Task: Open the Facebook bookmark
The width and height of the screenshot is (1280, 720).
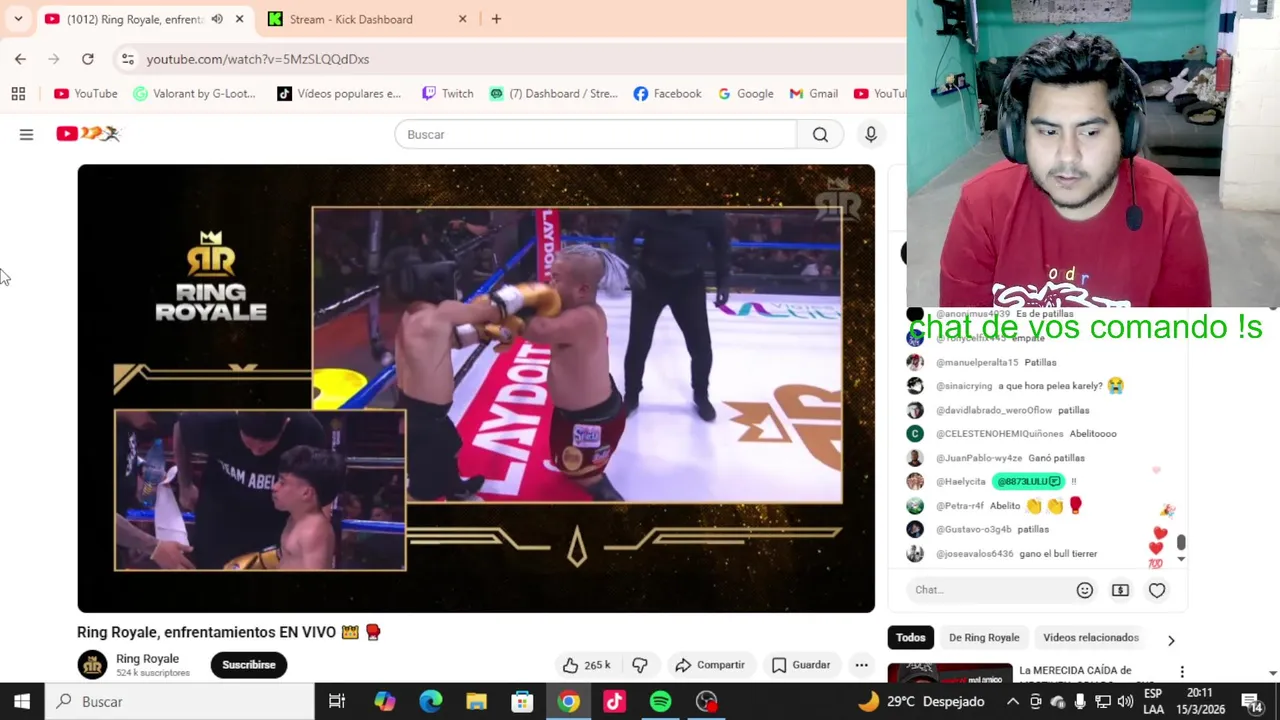Action: (x=667, y=94)
